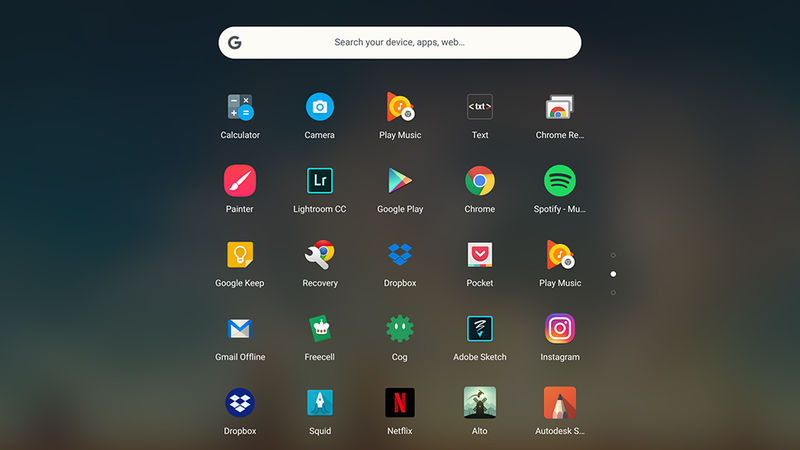The width and height of the screenshot is (800, 450).
Task: Launch Chrome Remote Desktop app
Action: [560, 107]
